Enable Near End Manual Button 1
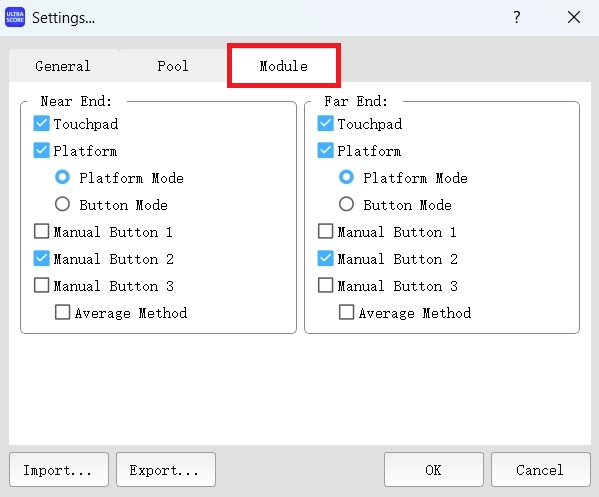 (42, 231)
